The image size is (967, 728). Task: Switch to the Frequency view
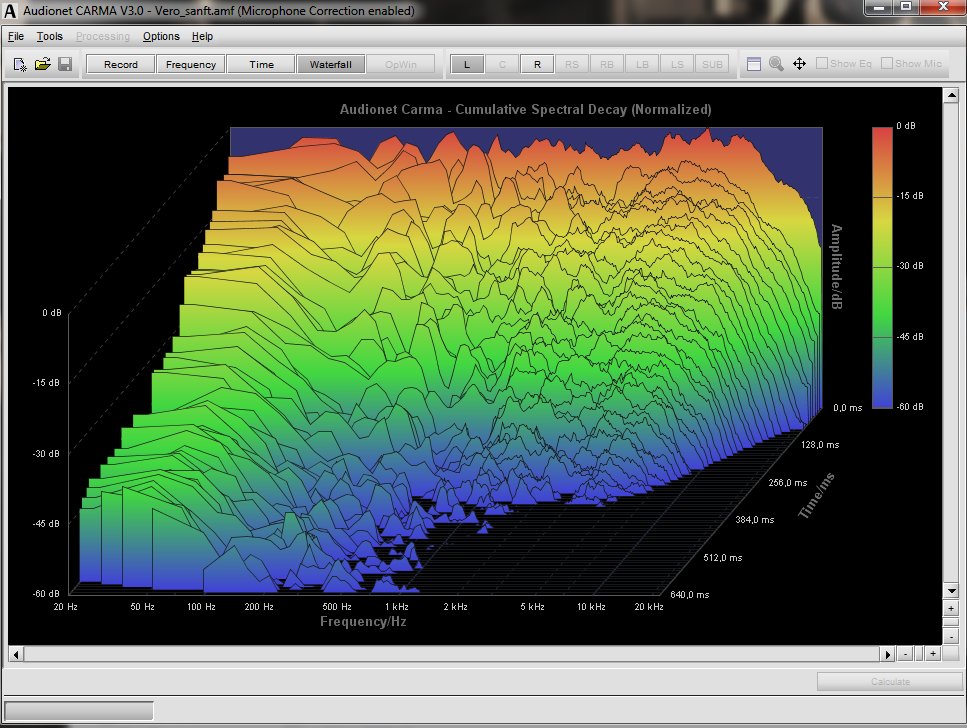click(x=191, y=64)
